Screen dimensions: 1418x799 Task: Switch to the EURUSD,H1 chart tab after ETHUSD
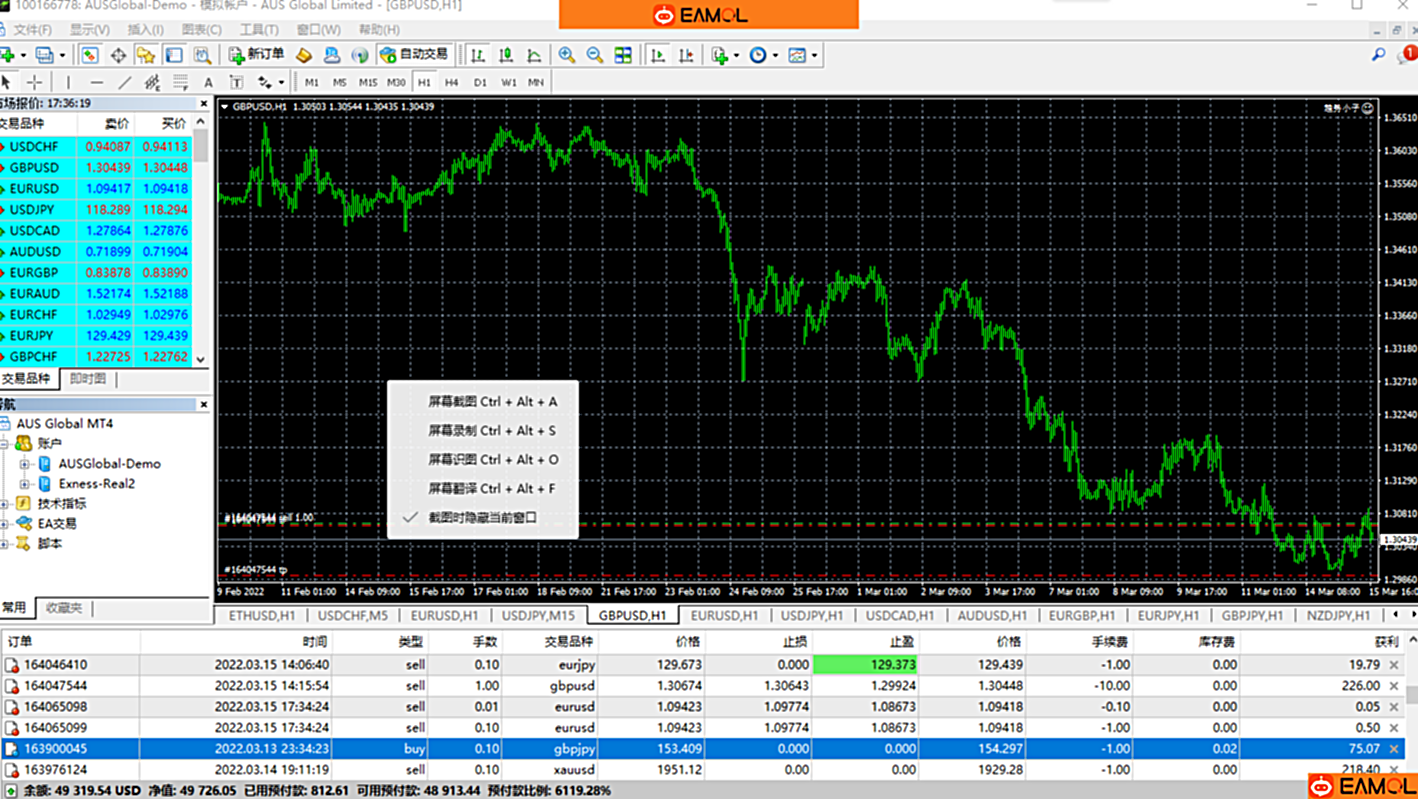pos(444,615)
